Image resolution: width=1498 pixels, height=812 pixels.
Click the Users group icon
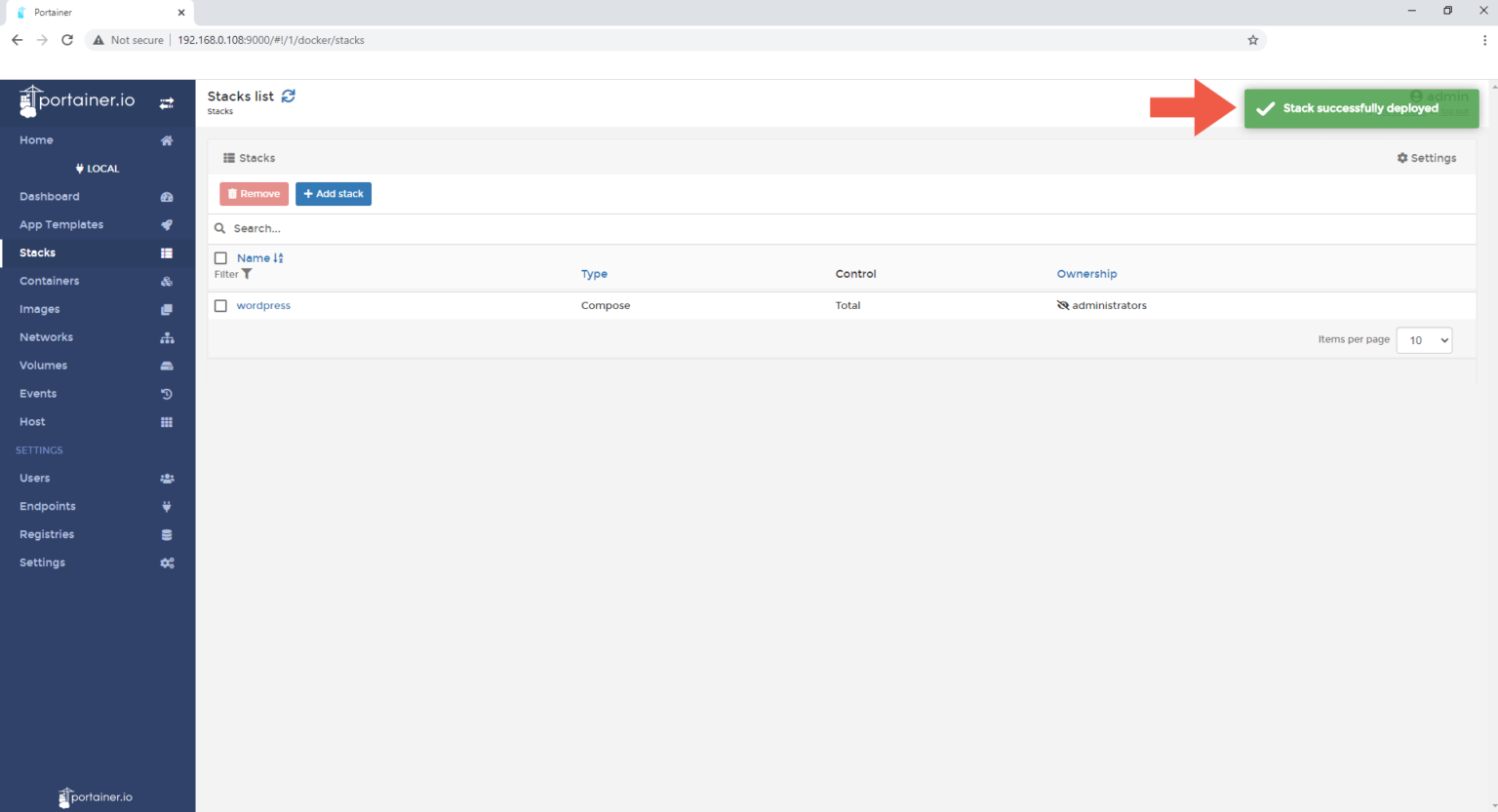click(x=167, y=479)
